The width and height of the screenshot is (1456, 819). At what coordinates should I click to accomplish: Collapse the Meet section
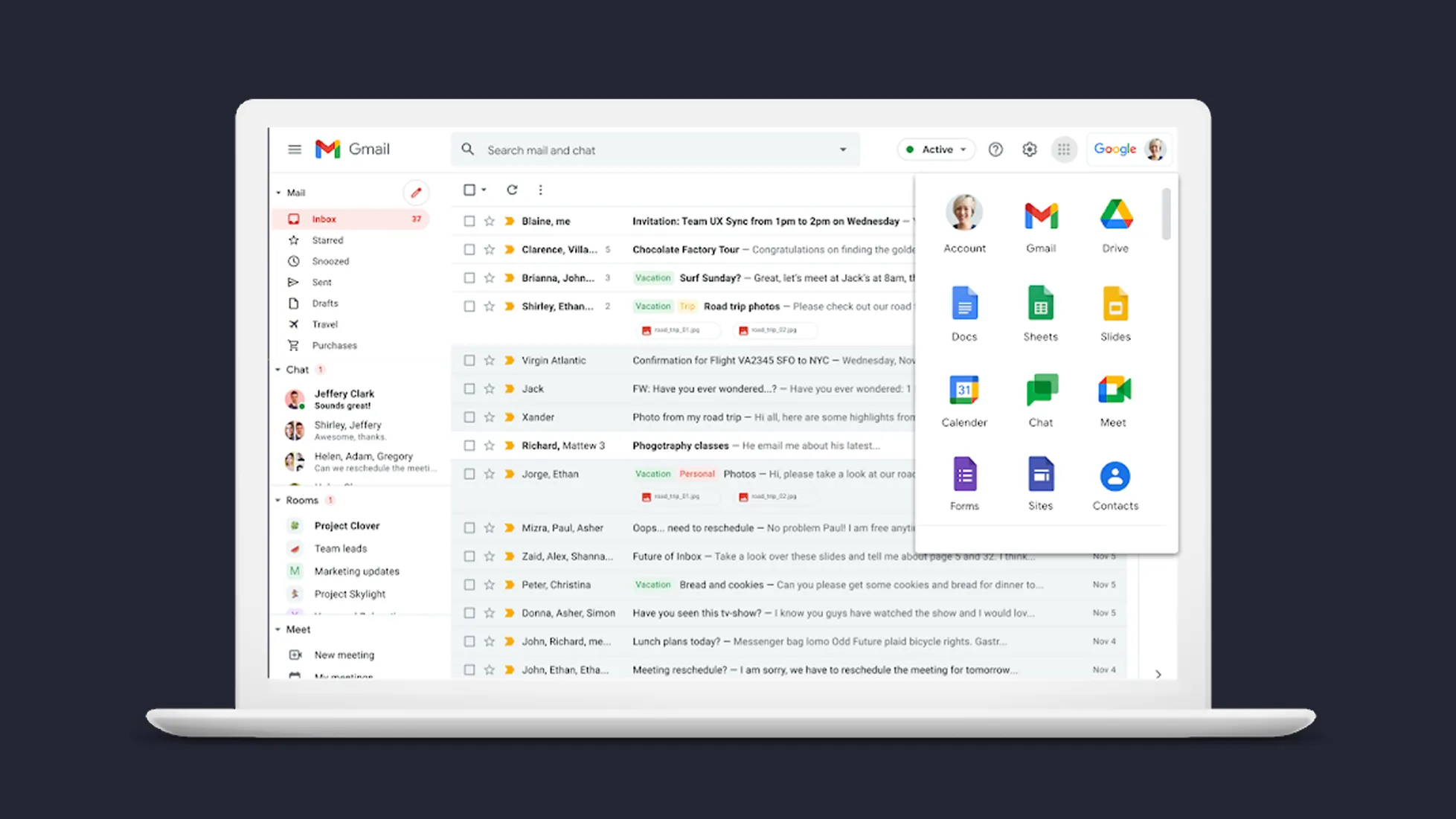point(278,629)
